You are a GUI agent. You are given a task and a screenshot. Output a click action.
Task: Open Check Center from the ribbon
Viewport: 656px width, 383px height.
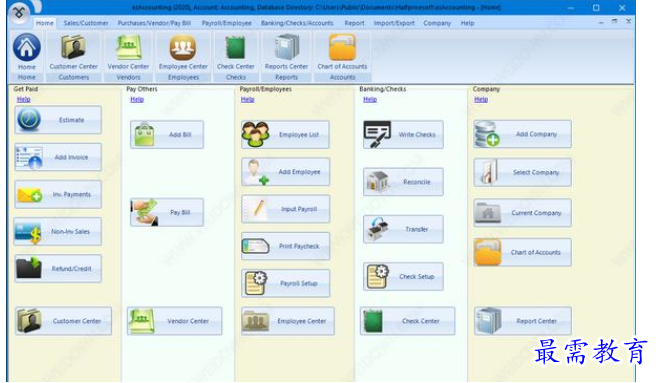(236, 51)
